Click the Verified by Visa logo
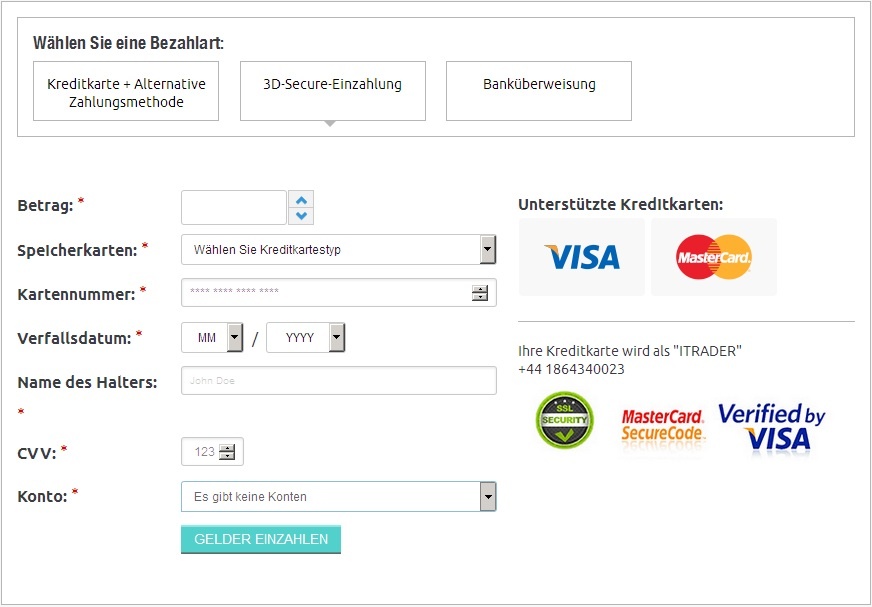The width and height of the screenshot is (872, 607). [771, 427]
